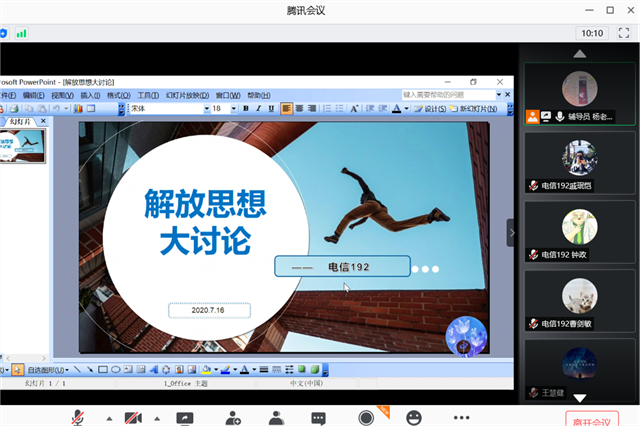Click the font color A swatch
Viewport: 640px width, 426px height.
[396, 108]
